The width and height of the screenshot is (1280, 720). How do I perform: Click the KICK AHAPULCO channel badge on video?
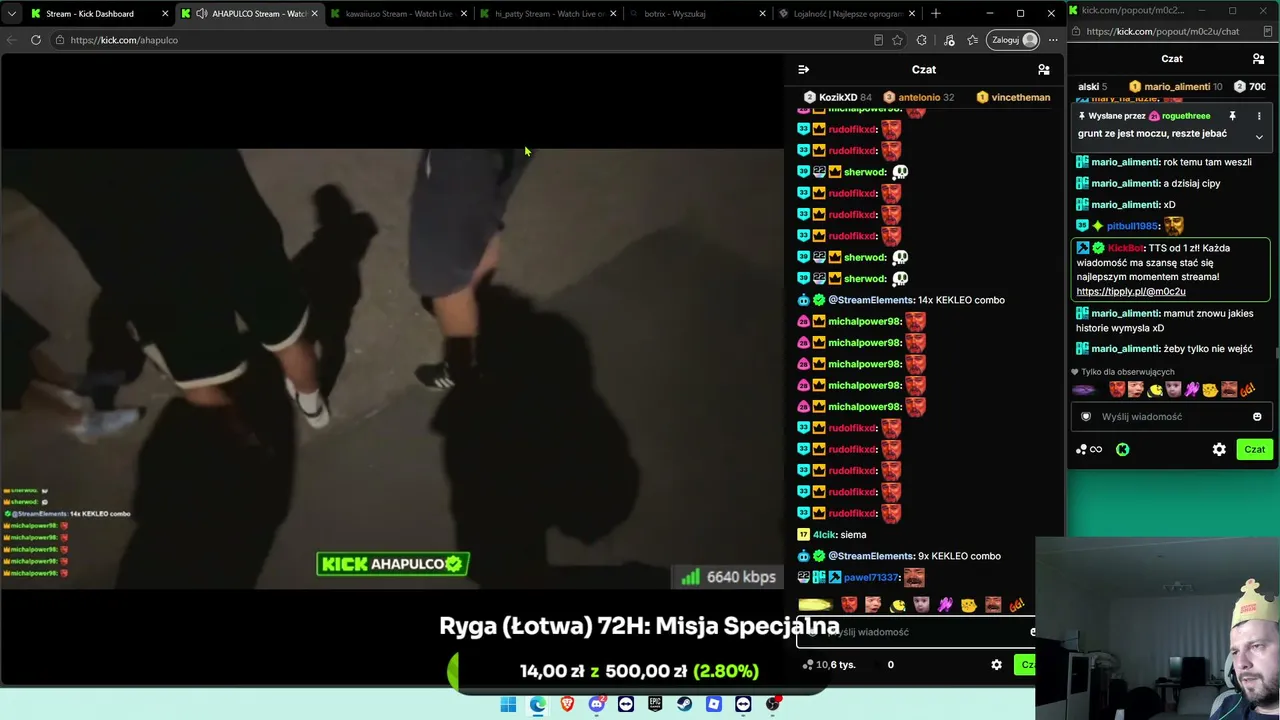(x=393, y=564)
